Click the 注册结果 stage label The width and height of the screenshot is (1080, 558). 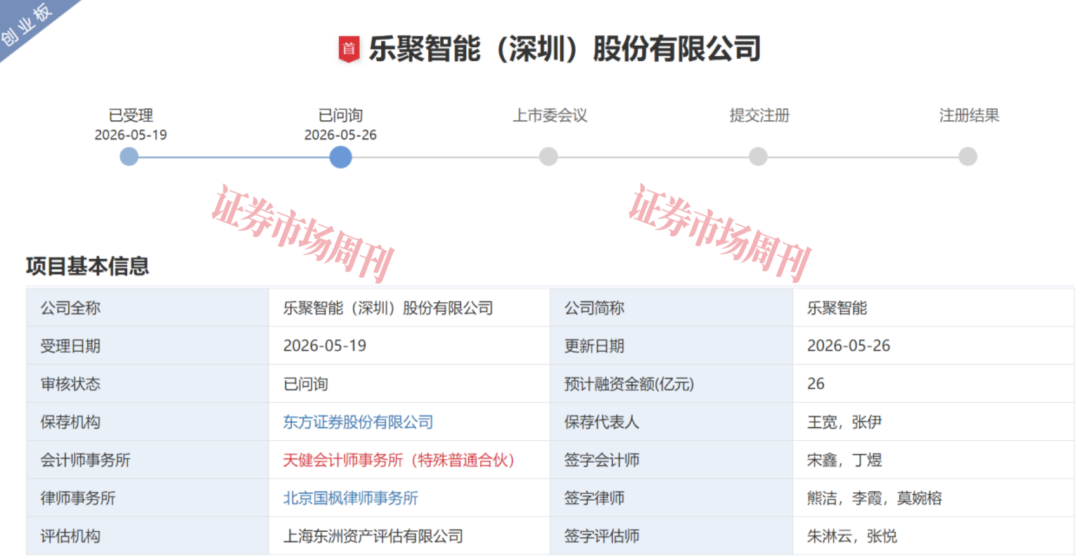click(968, 115)
